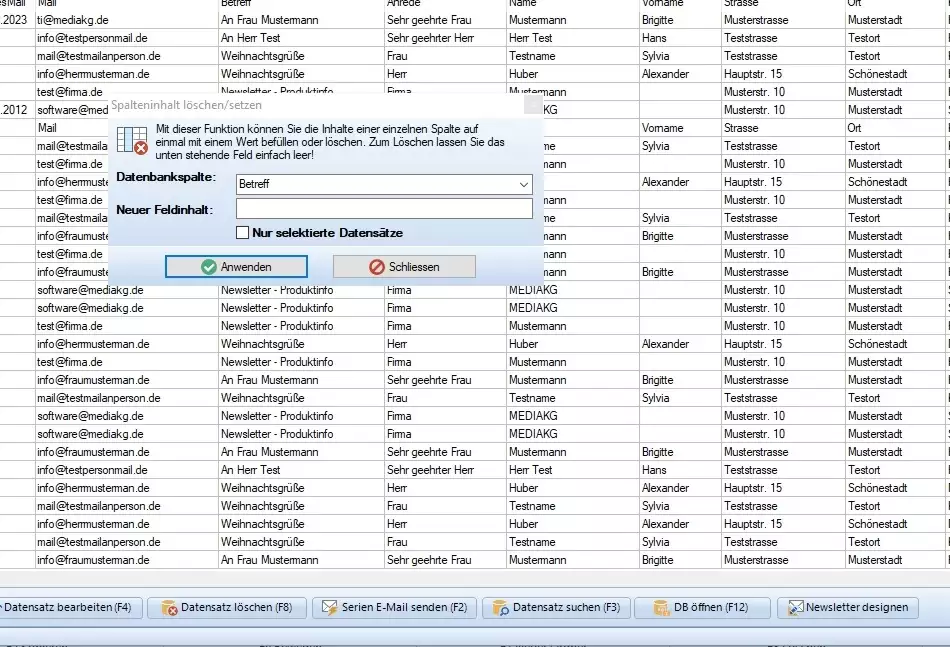
Task: Select Brigitte in the ti@mediakg.de row
Action: coord(680,20)
